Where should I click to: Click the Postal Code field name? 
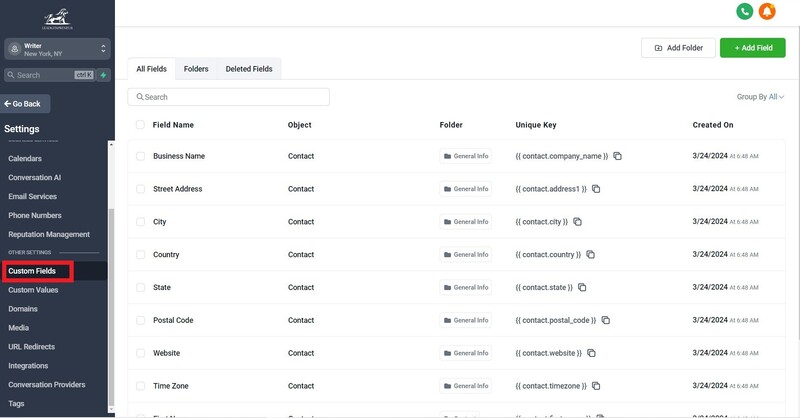pos(173,320)
